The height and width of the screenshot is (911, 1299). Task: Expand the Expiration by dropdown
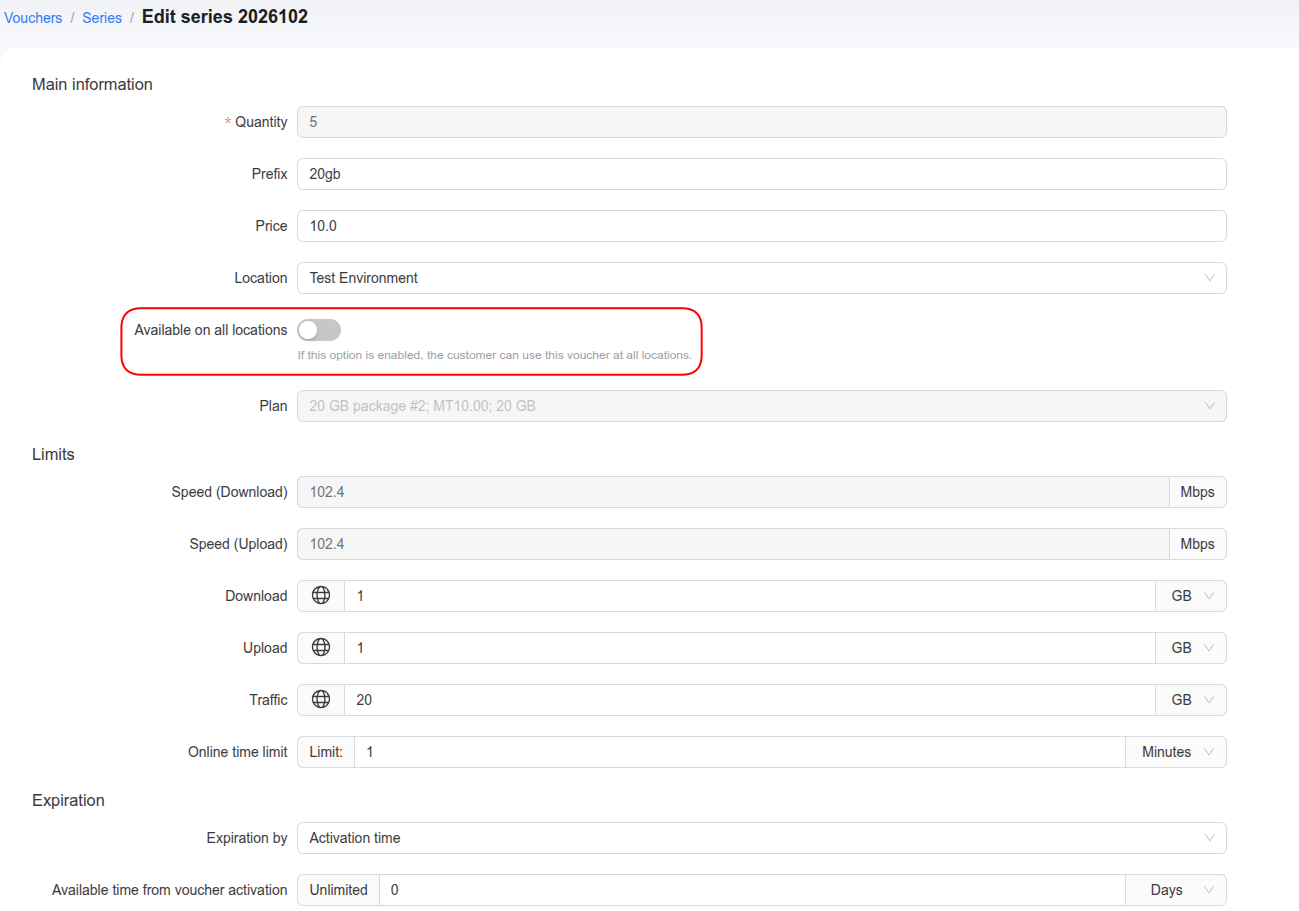tap(761, 838)
